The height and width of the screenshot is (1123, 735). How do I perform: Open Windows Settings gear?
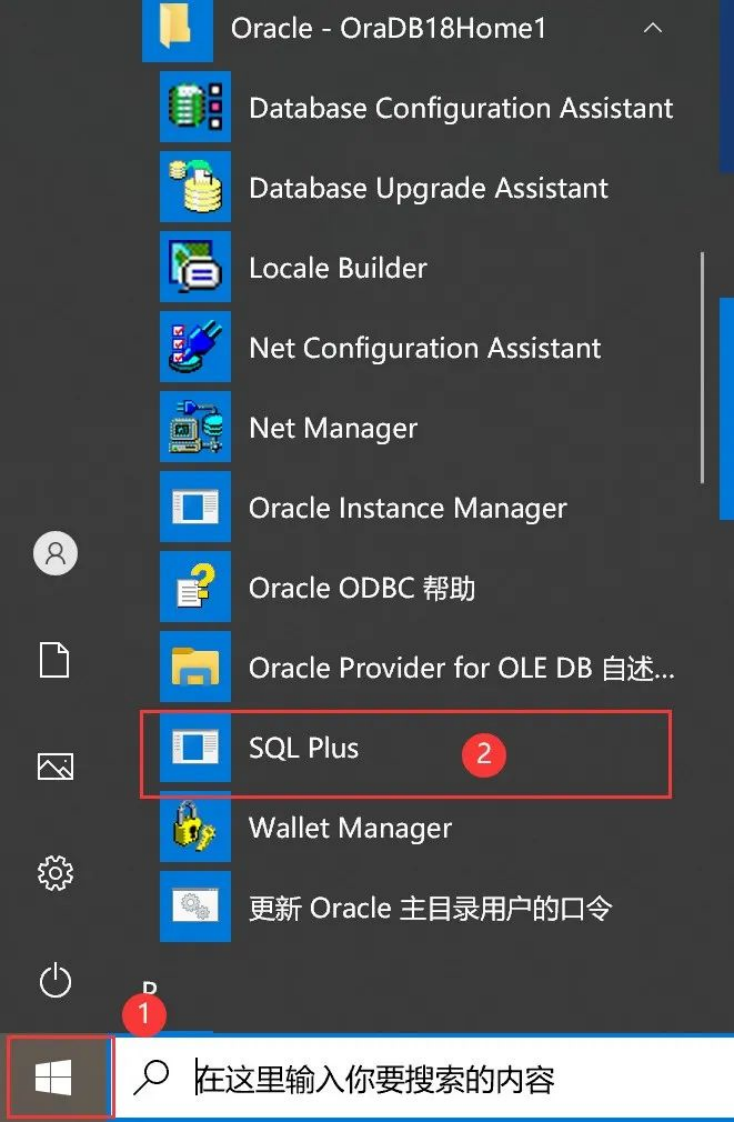tap(55, 873)
